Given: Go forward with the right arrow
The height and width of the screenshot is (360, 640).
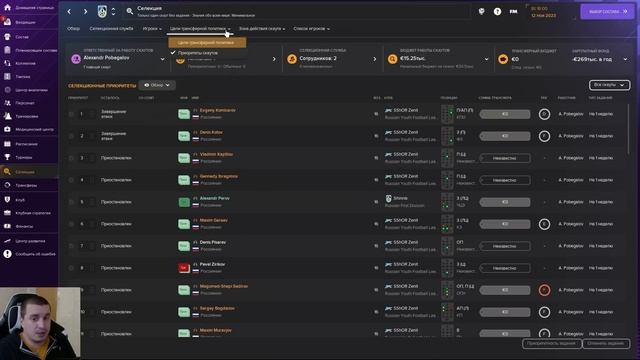Looking at the screenshot, I should (x=85, y=11).
